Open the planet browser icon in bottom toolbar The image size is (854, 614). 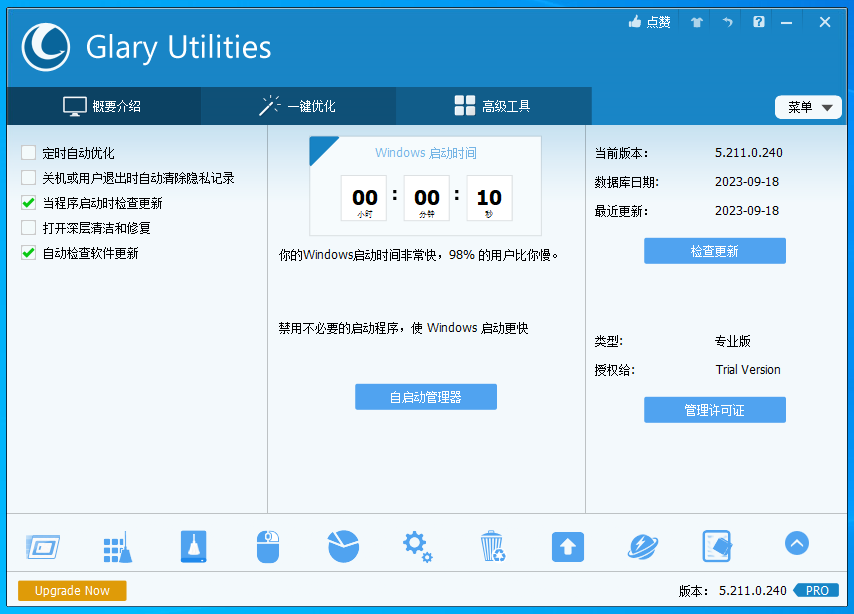[642, 546]
